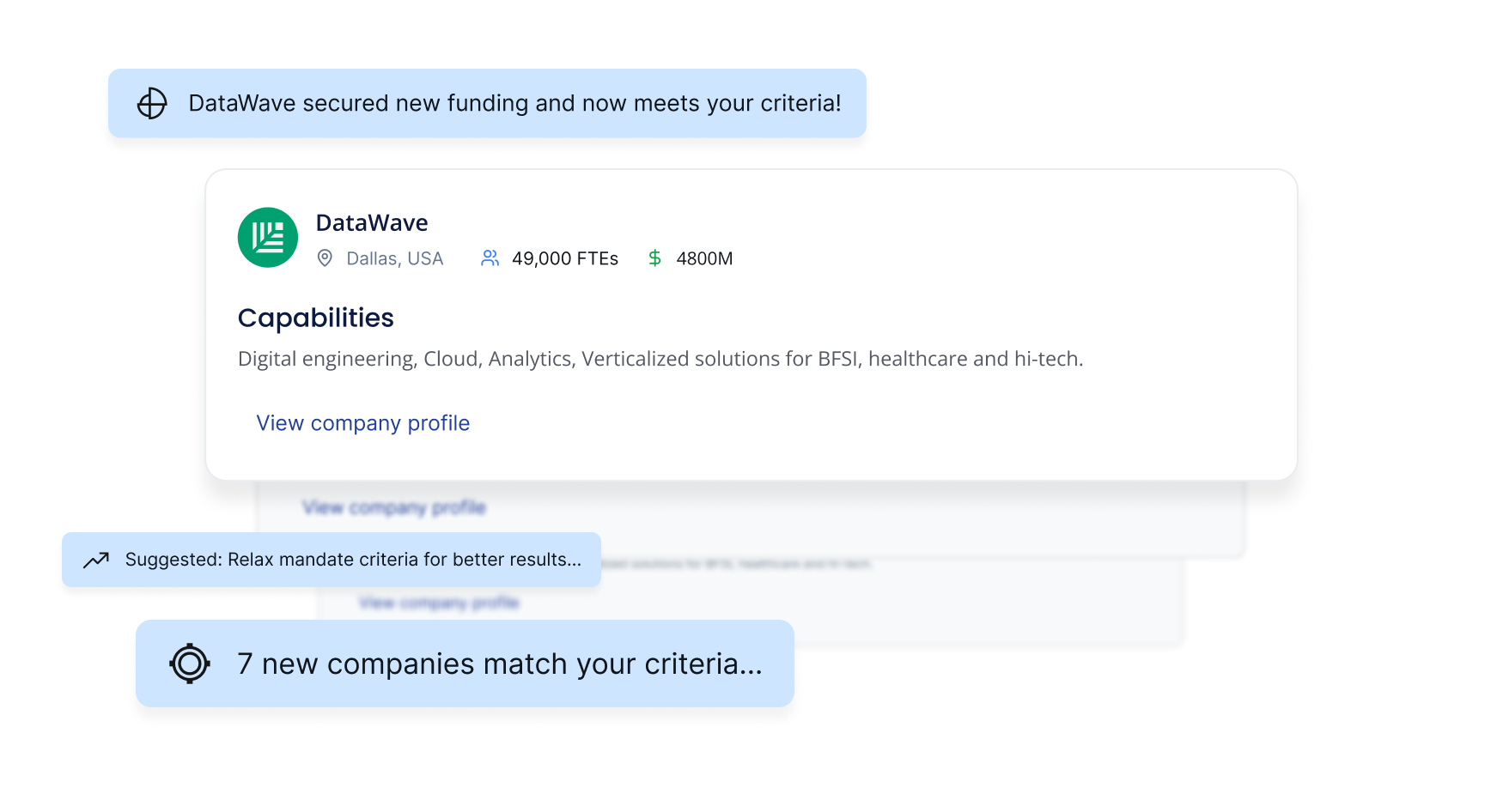Click the 49,000 FTEs value
The height and width of the screenshot is (812, 1503).
tap(565, 258)
